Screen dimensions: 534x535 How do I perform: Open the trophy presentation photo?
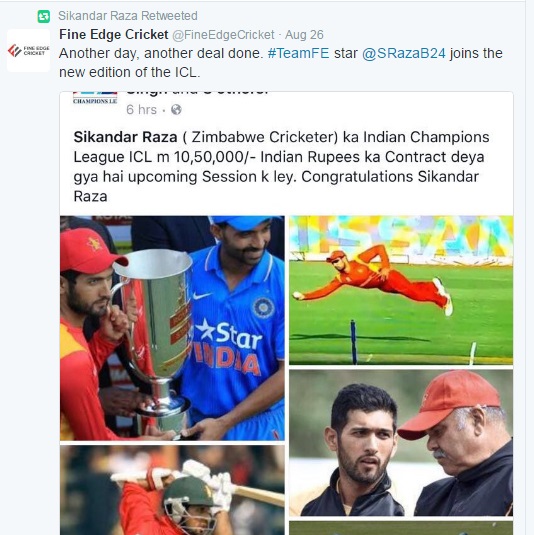(x=172, y=328)
